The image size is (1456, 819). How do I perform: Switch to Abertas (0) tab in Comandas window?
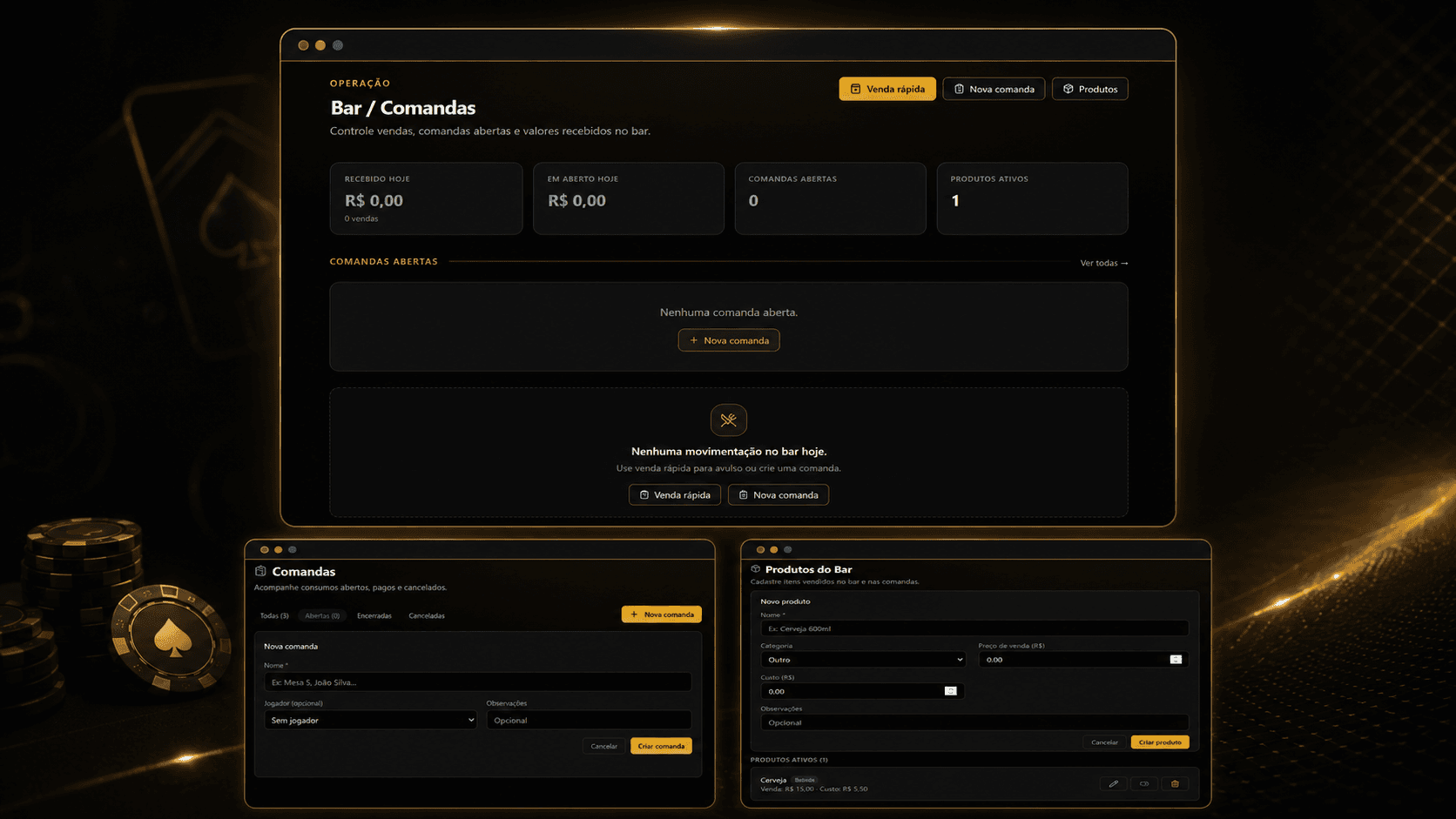point(322,615)
